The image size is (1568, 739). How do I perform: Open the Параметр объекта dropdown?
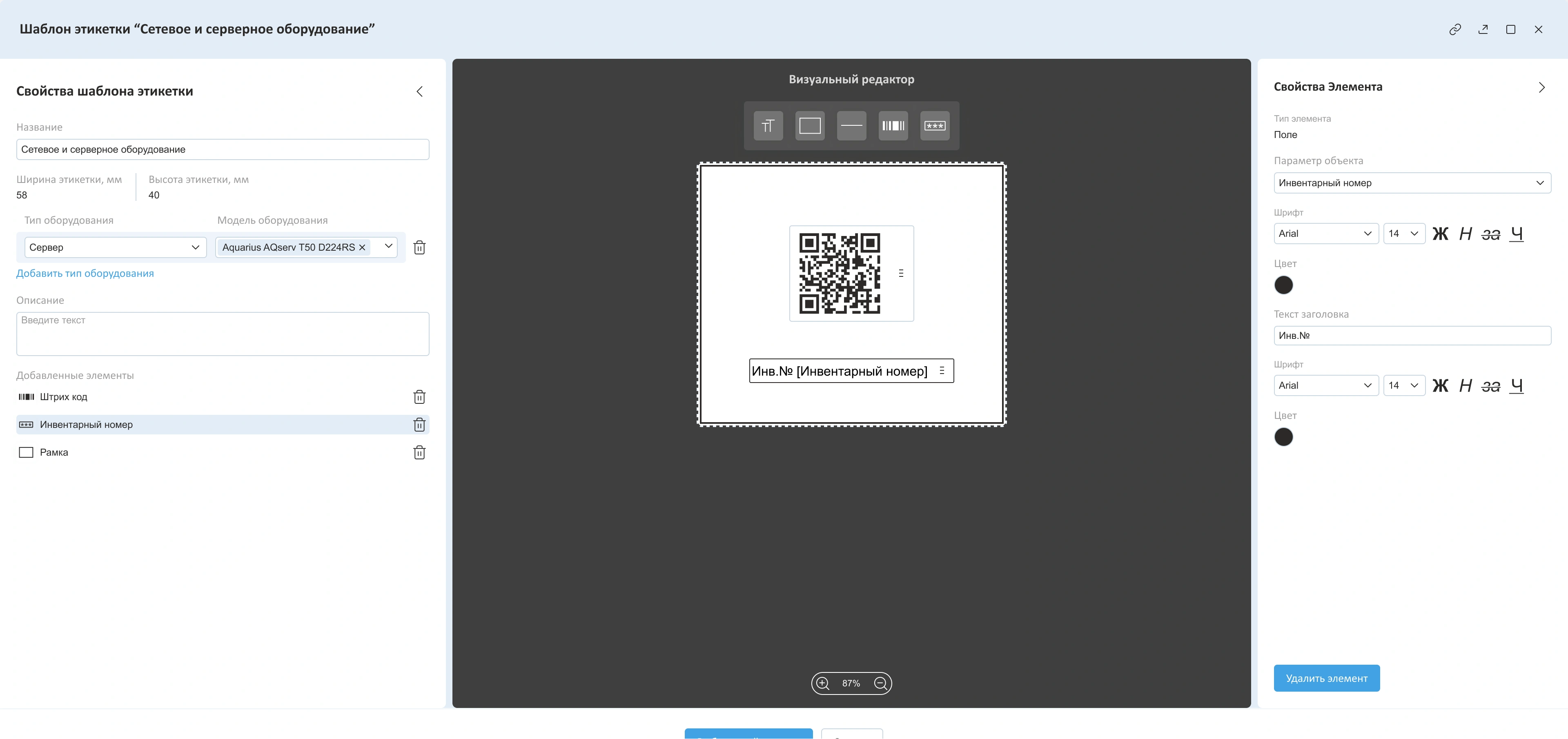click(x=1412, y=183)
